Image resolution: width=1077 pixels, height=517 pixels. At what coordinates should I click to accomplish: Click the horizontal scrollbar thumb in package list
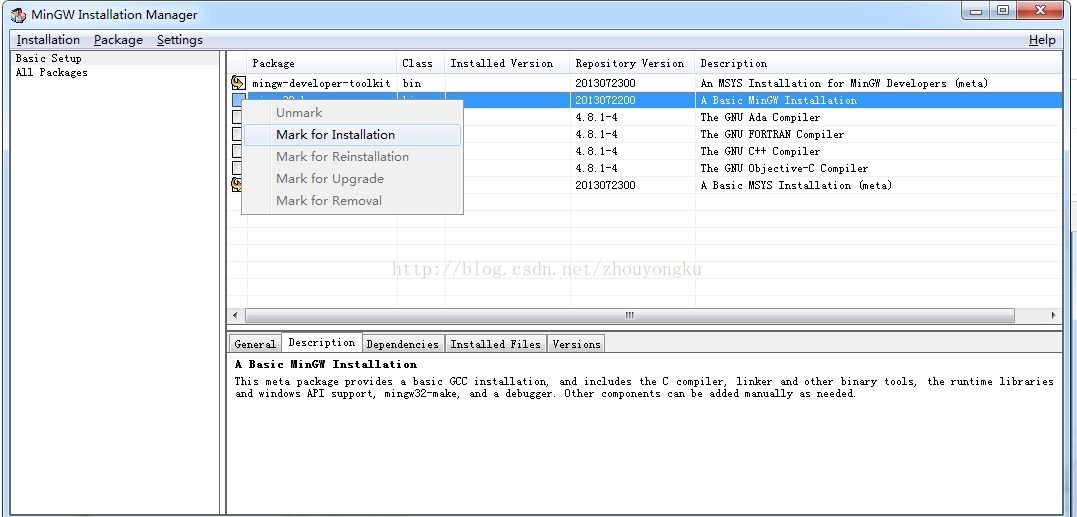[629, 315]
